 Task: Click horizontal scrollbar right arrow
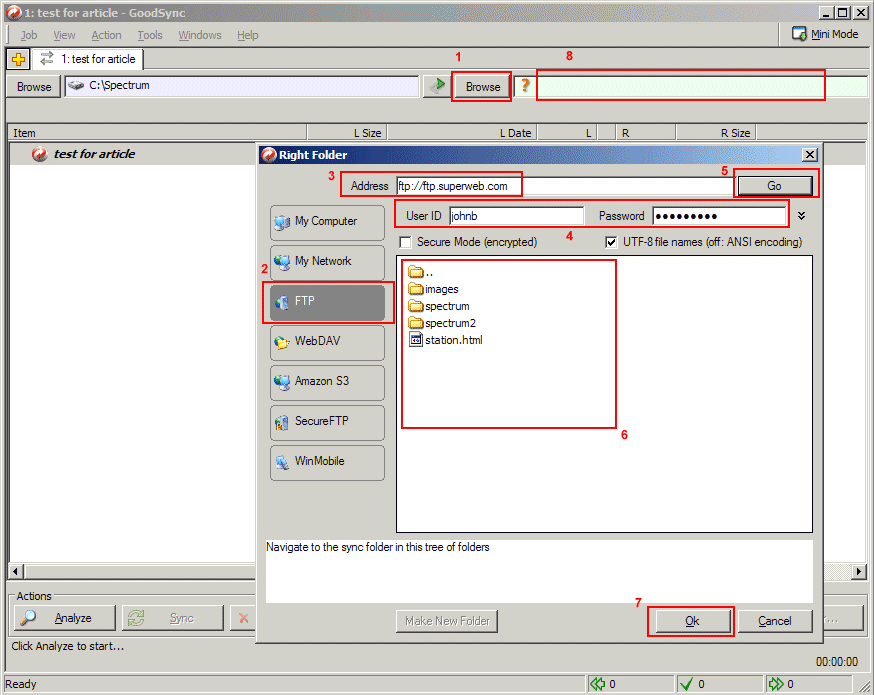pos(858,571)
